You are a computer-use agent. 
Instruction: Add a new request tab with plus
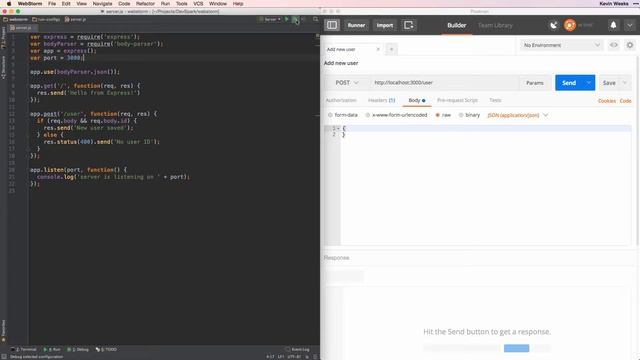point(391,49)
